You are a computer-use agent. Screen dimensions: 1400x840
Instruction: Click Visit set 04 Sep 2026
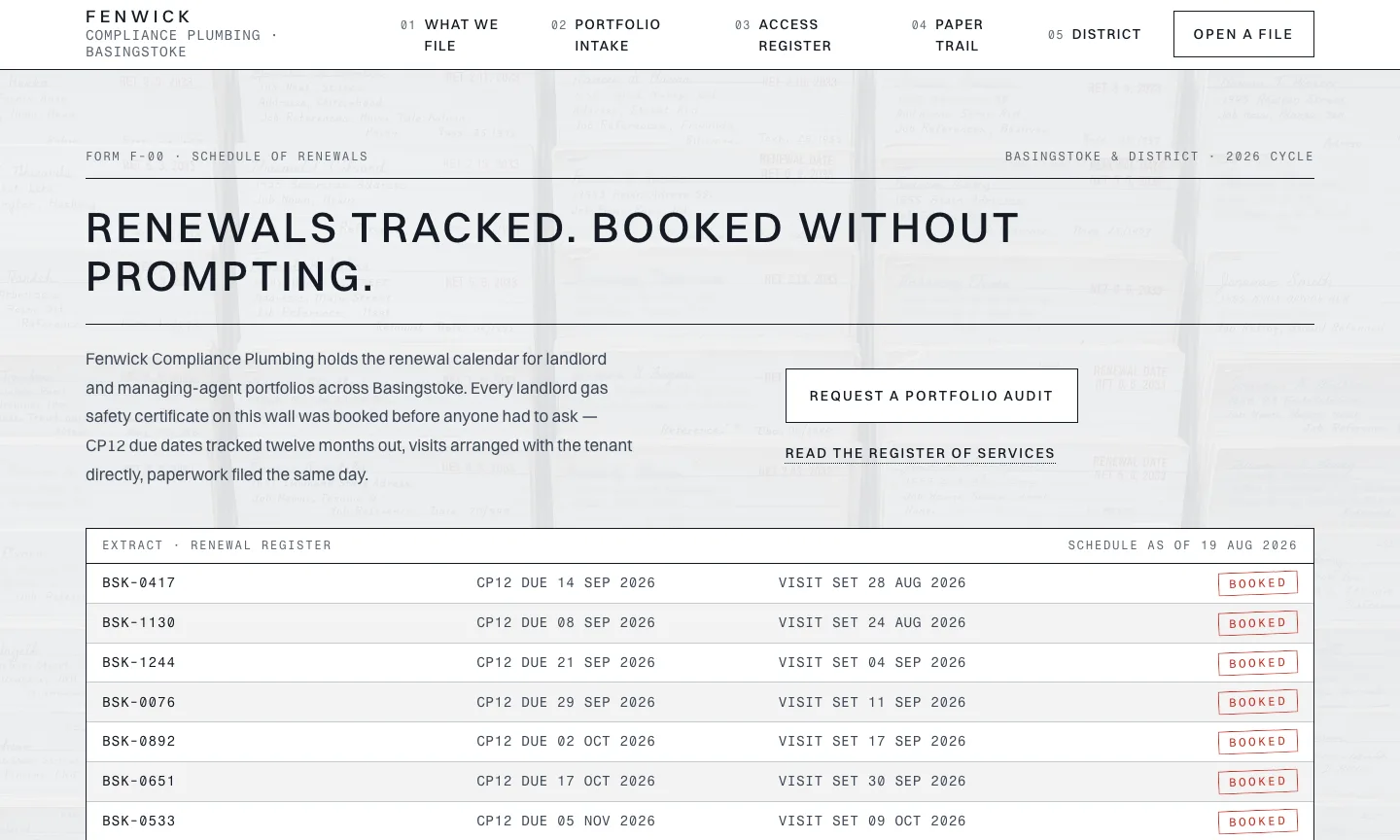point(872,663)
